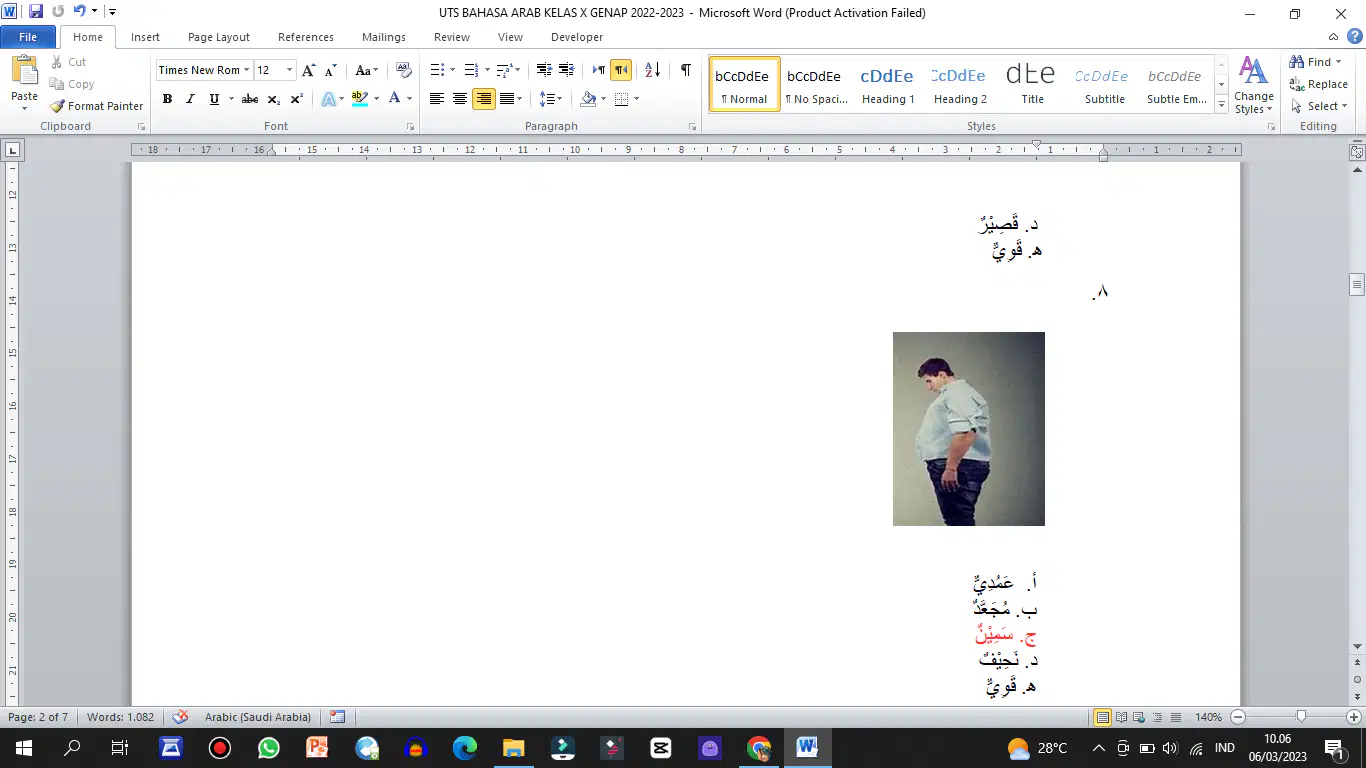Click Change Styles button
The width and height of the screenshot is (1366, 768).
tap(1254, 85)
